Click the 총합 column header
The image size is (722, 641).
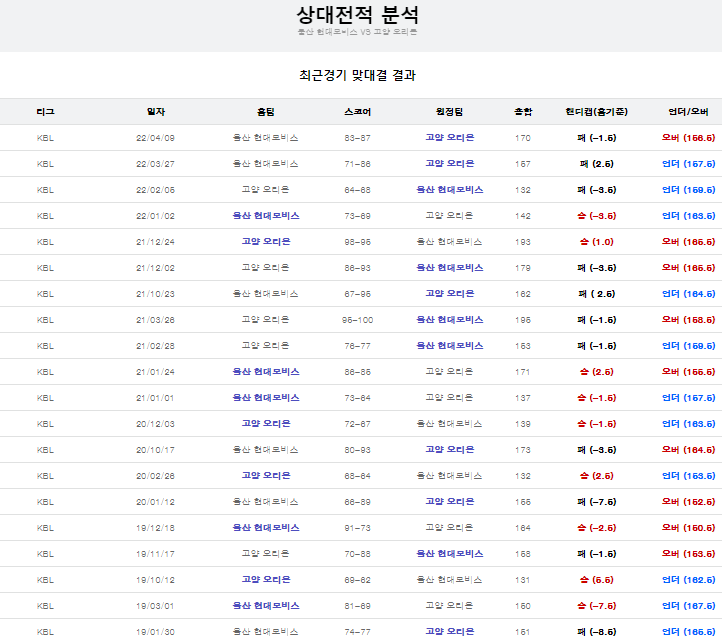click(x=523, y=111)
